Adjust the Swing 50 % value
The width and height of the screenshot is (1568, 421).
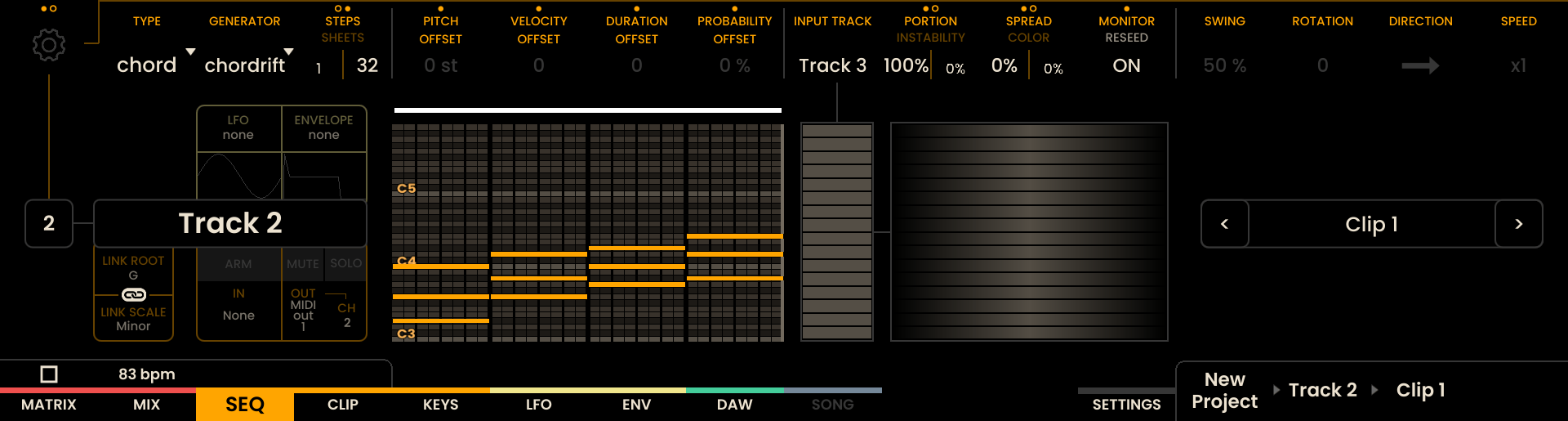pos(1224,65)
